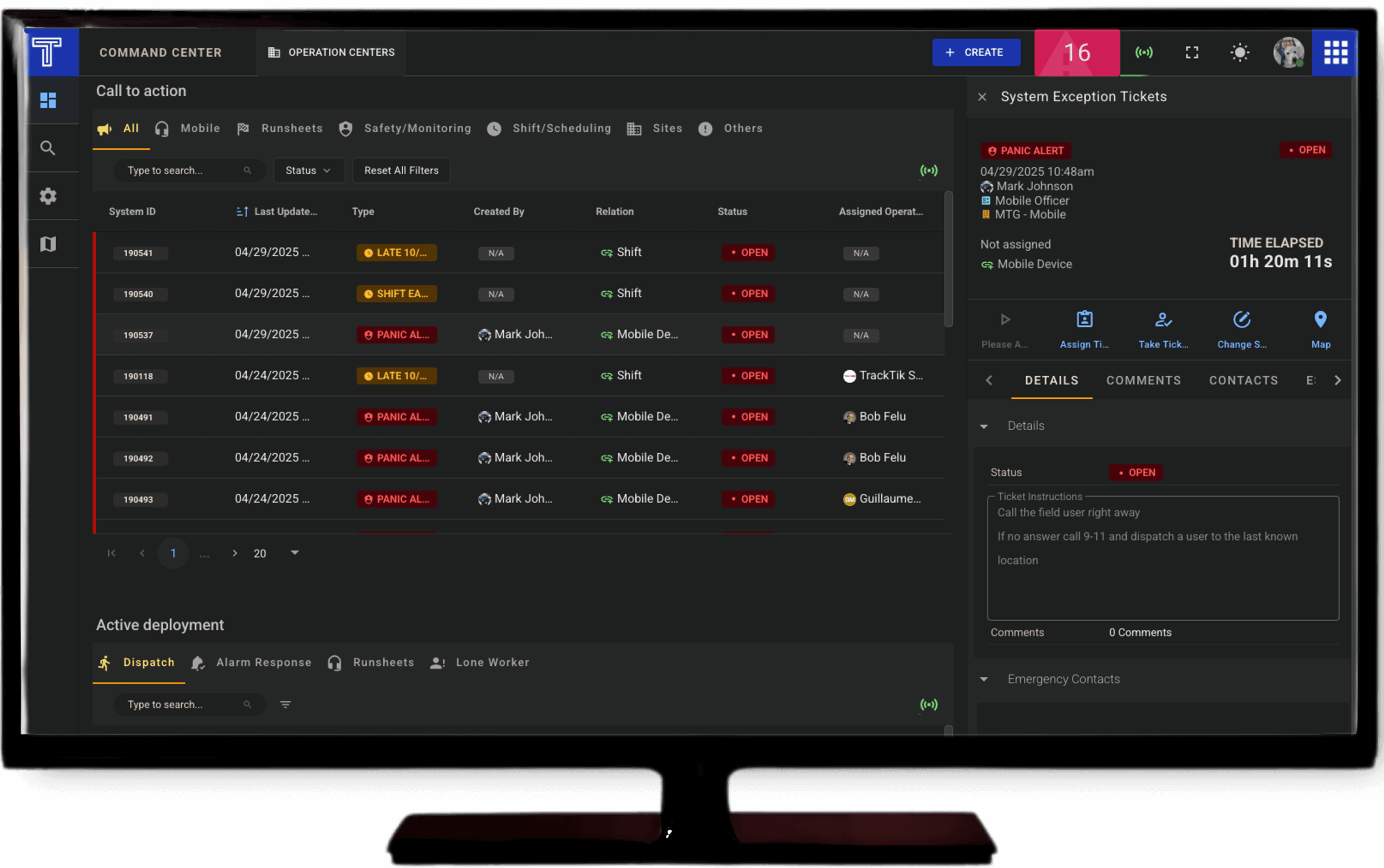1384x868 pixels.
Task: Click Reset All Filters button
Action: [x=401, y=170]
